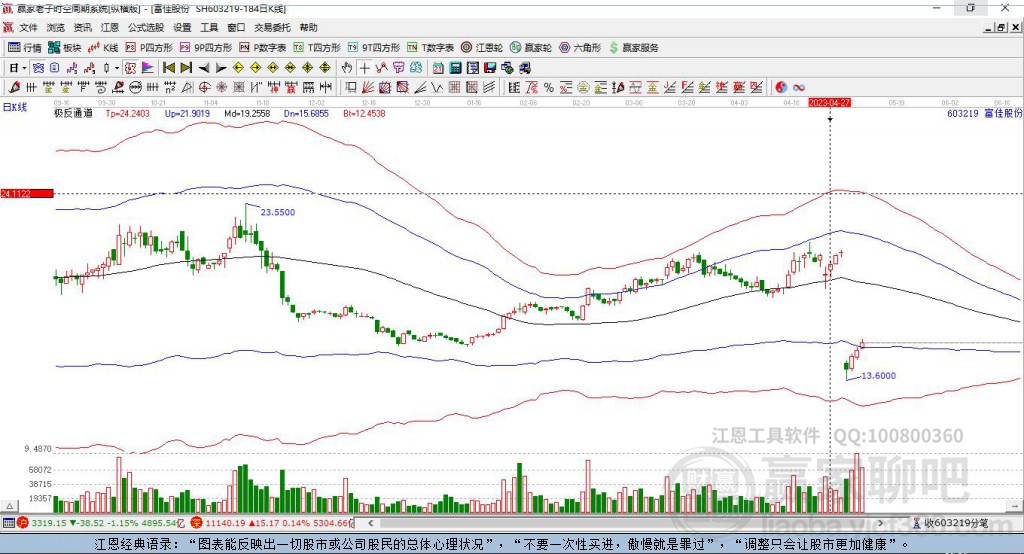
Task: Click the Tp=24.2403 indicator value
Action: 127,114
